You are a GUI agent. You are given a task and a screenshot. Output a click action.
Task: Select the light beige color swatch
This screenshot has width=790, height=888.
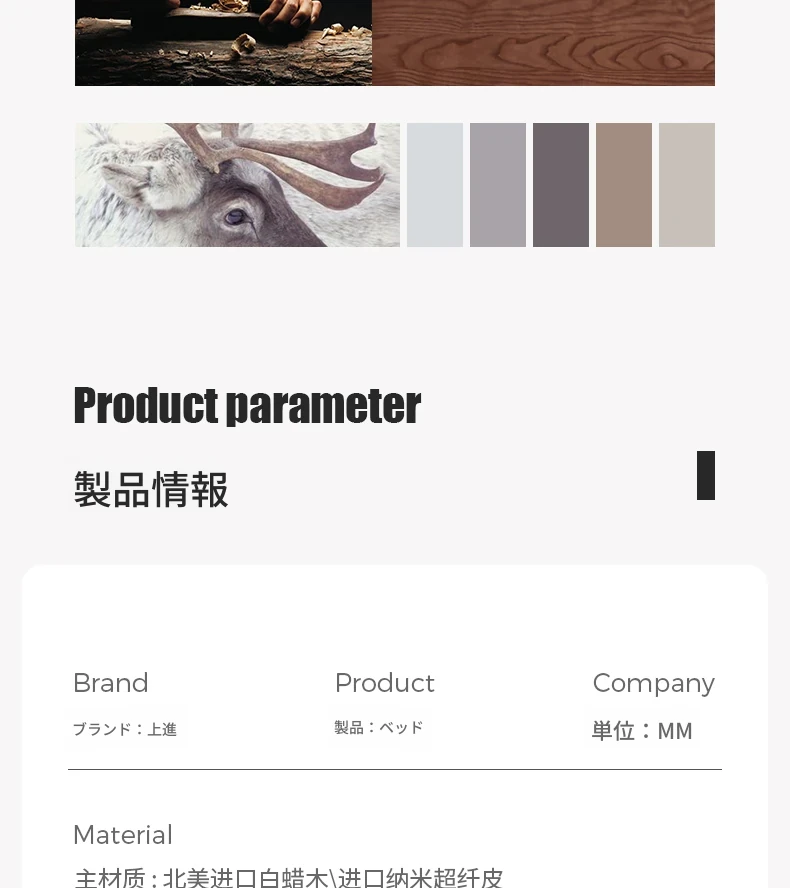tap(687, 185)
